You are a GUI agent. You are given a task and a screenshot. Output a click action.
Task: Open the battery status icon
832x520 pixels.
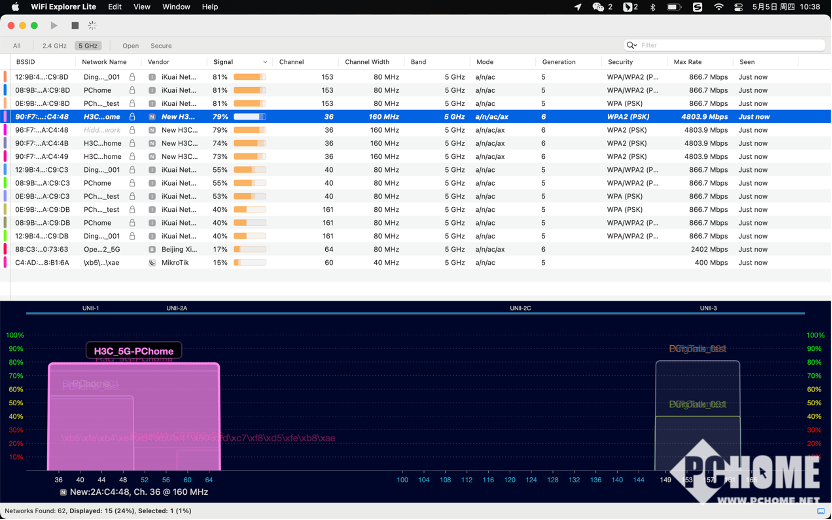[x=674, y=7]
